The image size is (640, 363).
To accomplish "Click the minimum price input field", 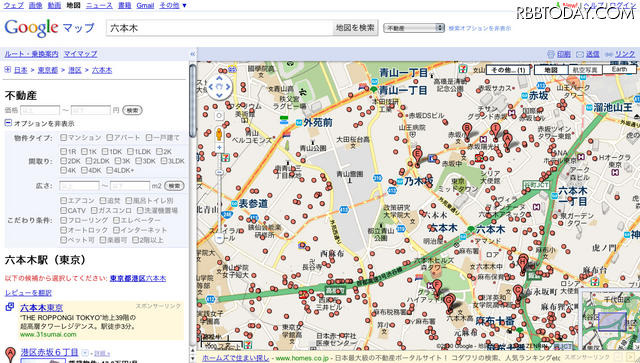I will (x=40, y=110).
